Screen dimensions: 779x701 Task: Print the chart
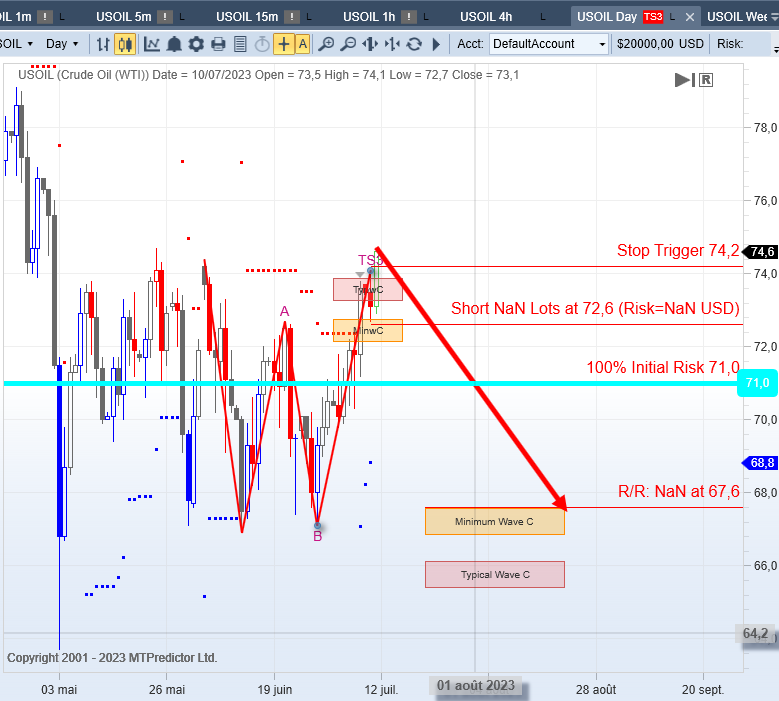[x=218, y=44]
